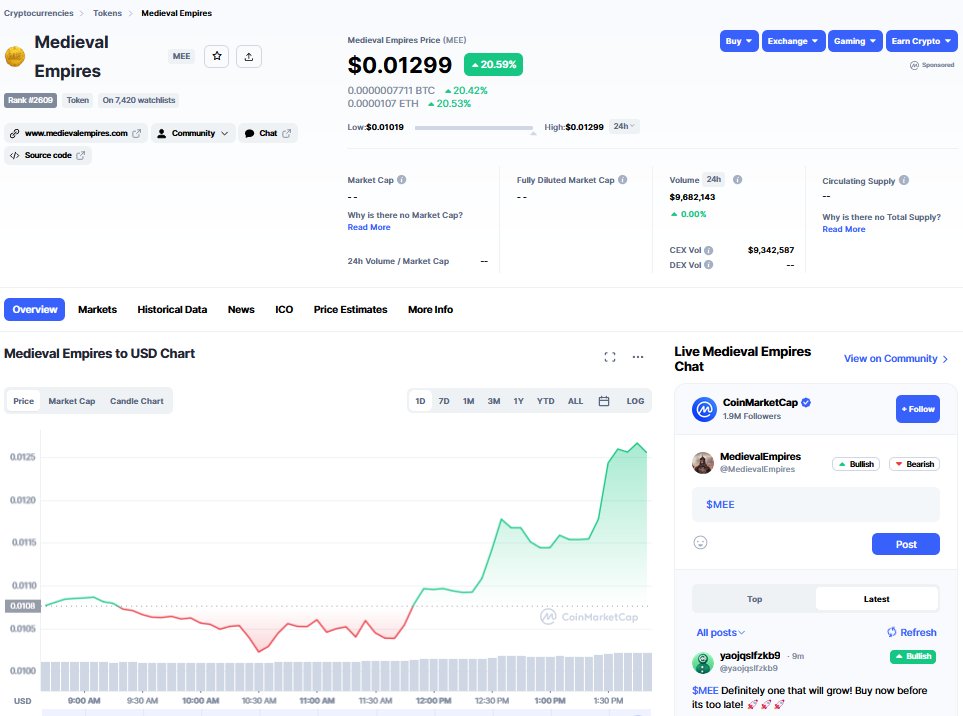Change the 24h low/high range dropdown
The image size is (963, 716).
coord(624,126)
